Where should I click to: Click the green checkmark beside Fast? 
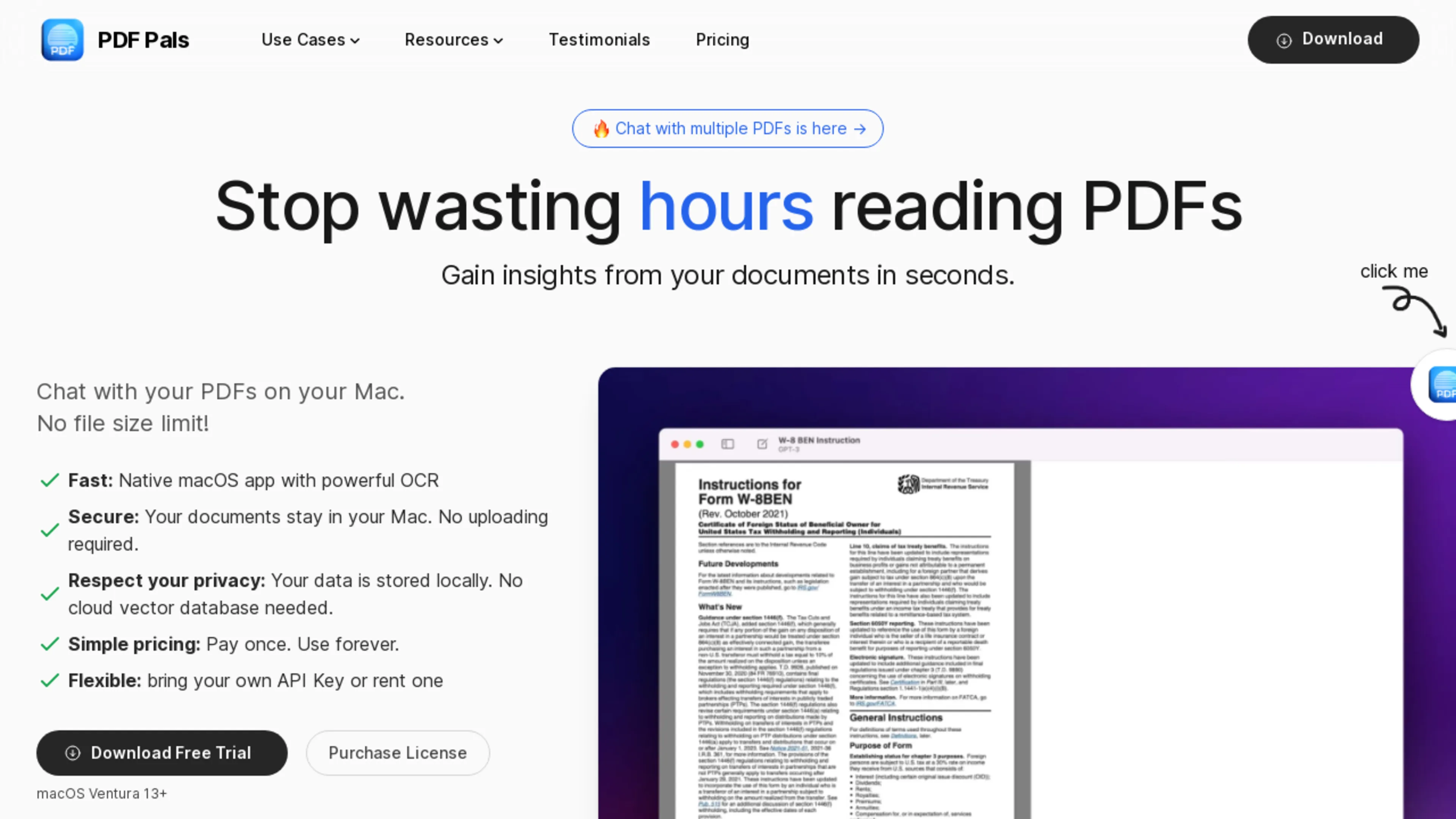click(50, 480)
